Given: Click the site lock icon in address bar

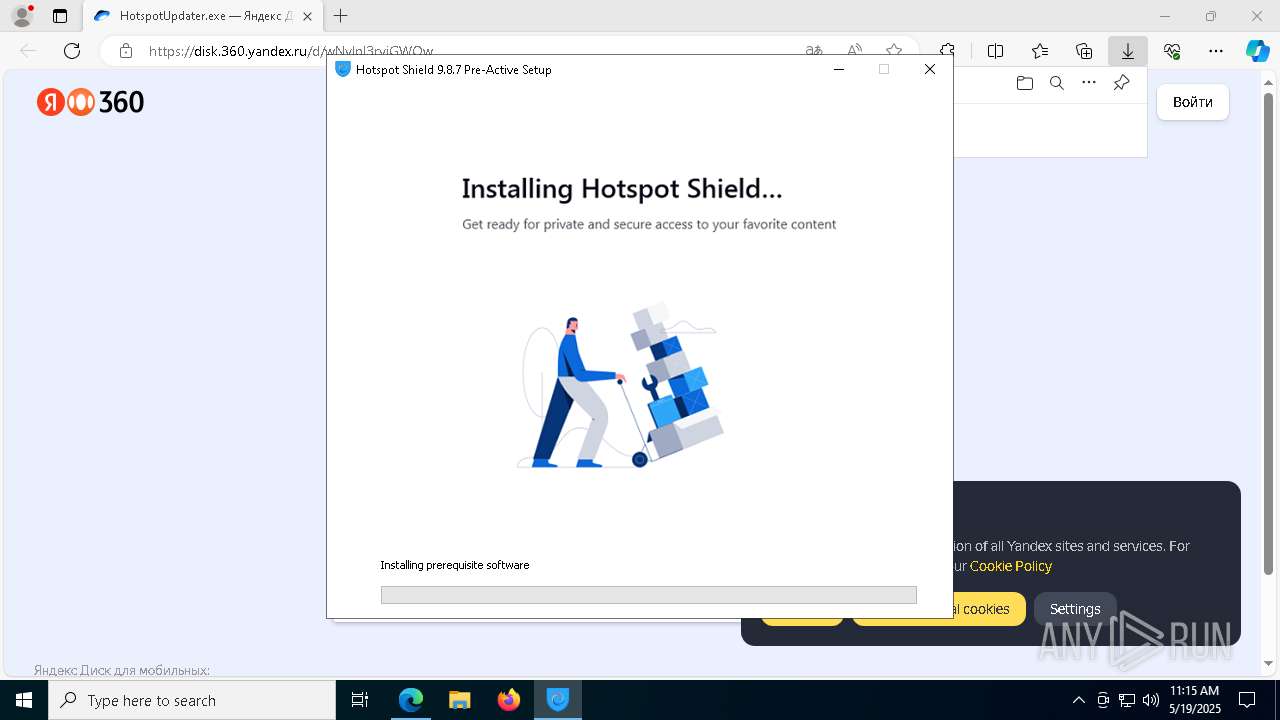Looking at the screenshot, I should (126, 51).
